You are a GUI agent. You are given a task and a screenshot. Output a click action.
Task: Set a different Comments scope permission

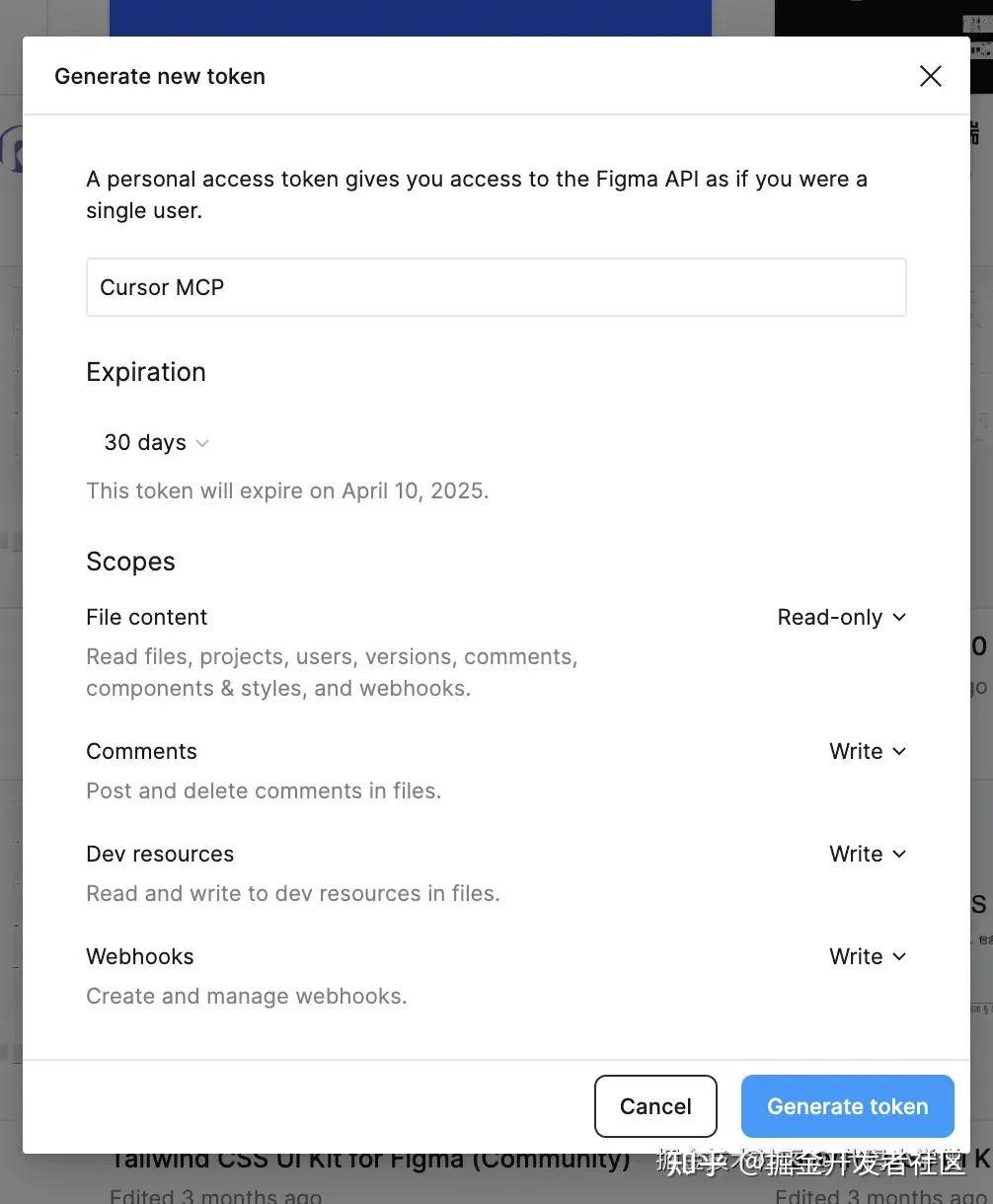click(x=866, y=751)
